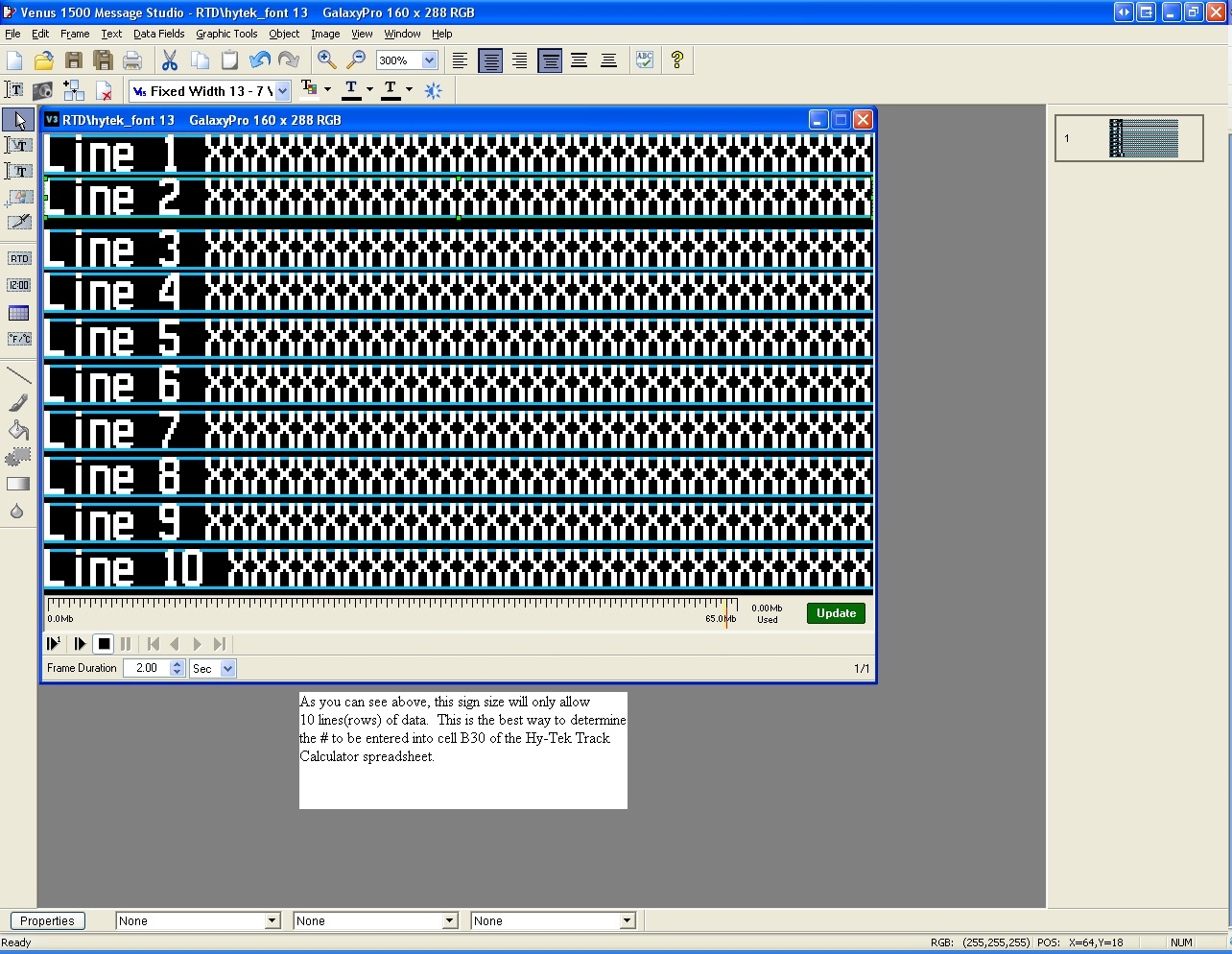1232x954 pixels.
Task: Toggle center text alignment
Action: (490, 60)
